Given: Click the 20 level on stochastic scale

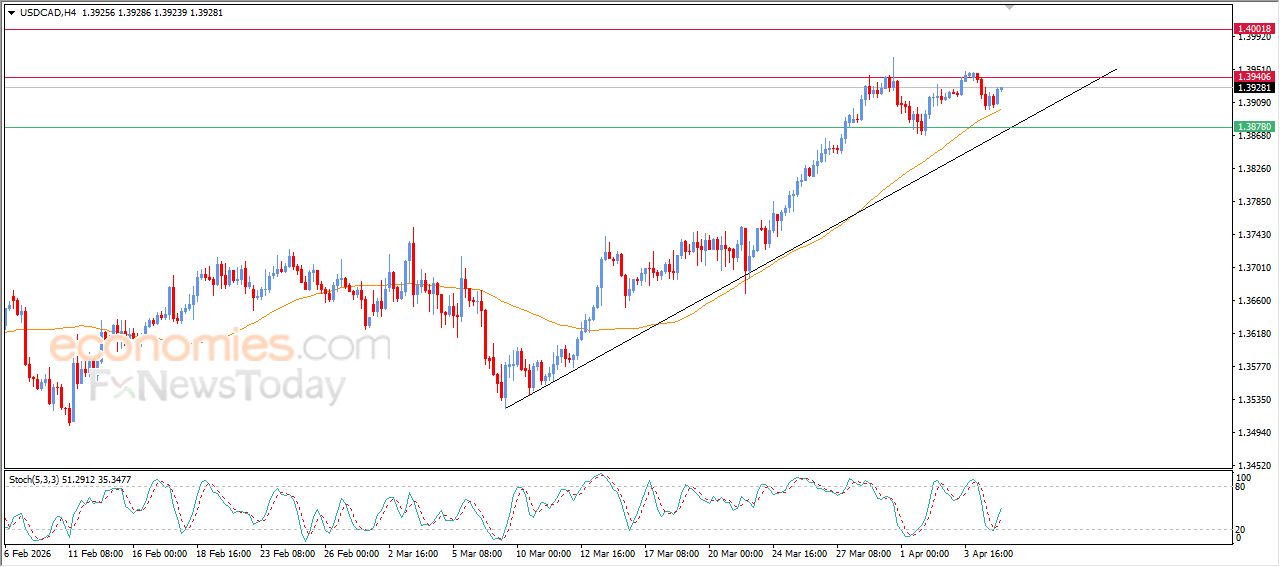Looking at the screenshot, I should [1240, 529].
